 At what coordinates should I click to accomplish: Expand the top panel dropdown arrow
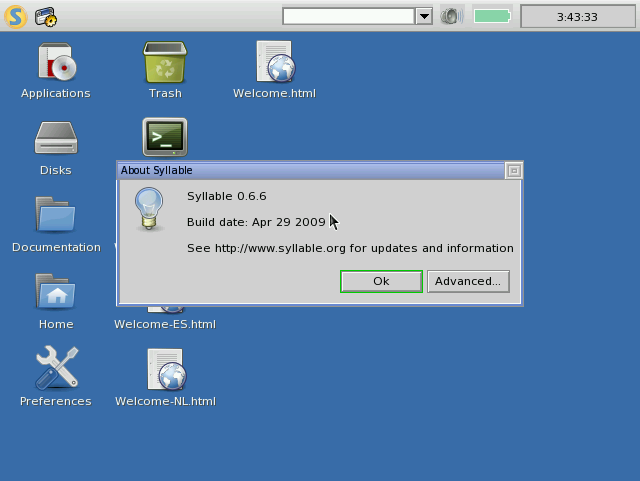click(424, 17)
